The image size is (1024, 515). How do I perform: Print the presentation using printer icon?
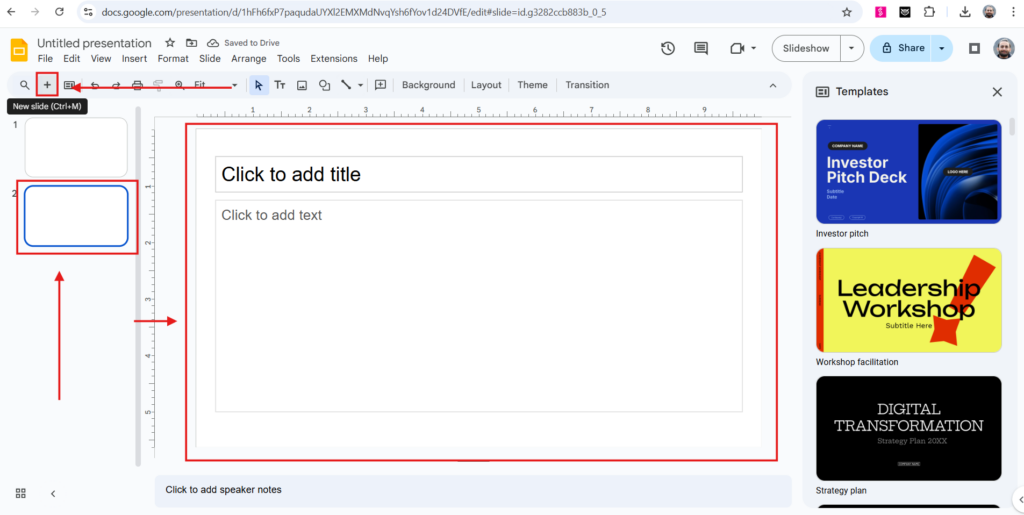click(137, 85)
